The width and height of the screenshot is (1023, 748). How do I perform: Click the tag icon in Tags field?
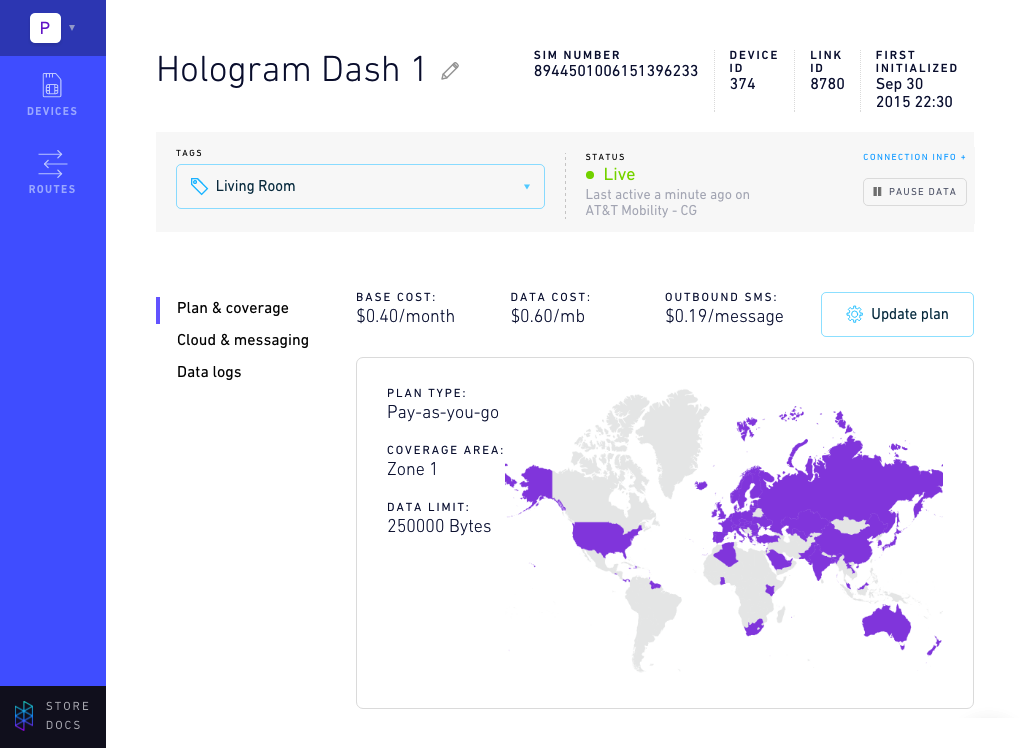pos(199,186)
